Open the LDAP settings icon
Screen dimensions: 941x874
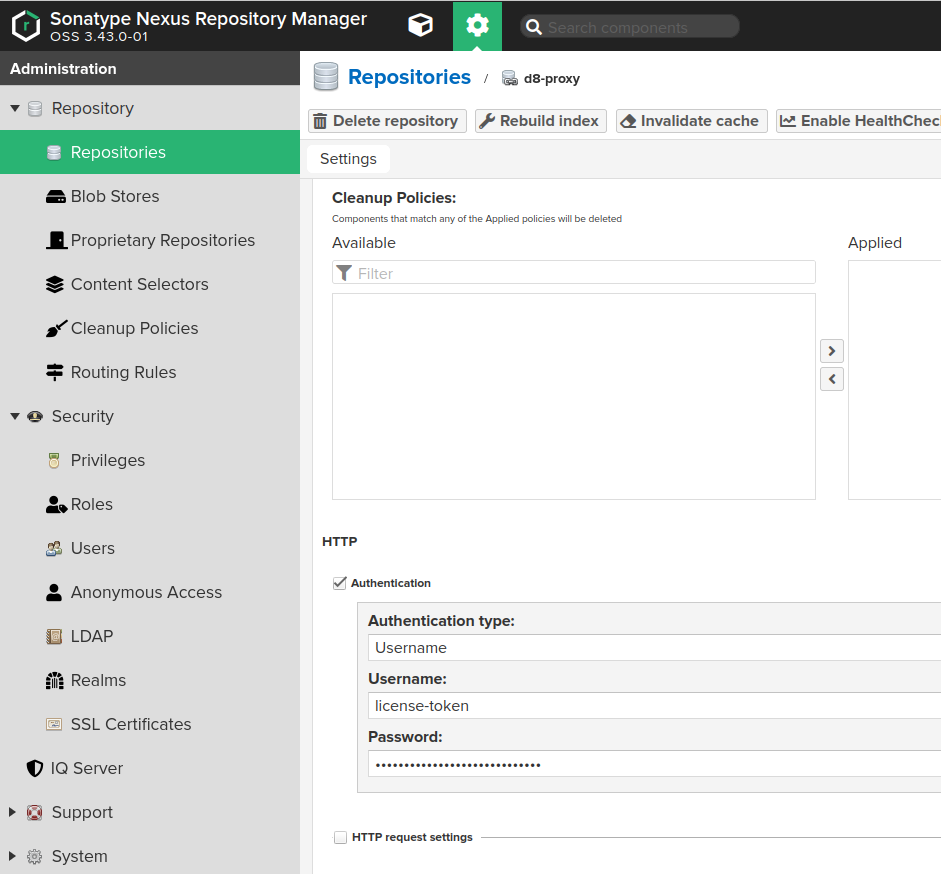[52, 636]
